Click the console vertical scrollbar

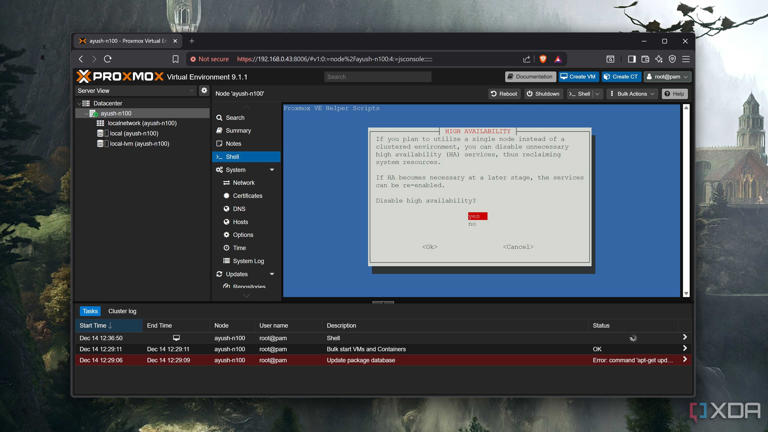[x=686, y=200]
